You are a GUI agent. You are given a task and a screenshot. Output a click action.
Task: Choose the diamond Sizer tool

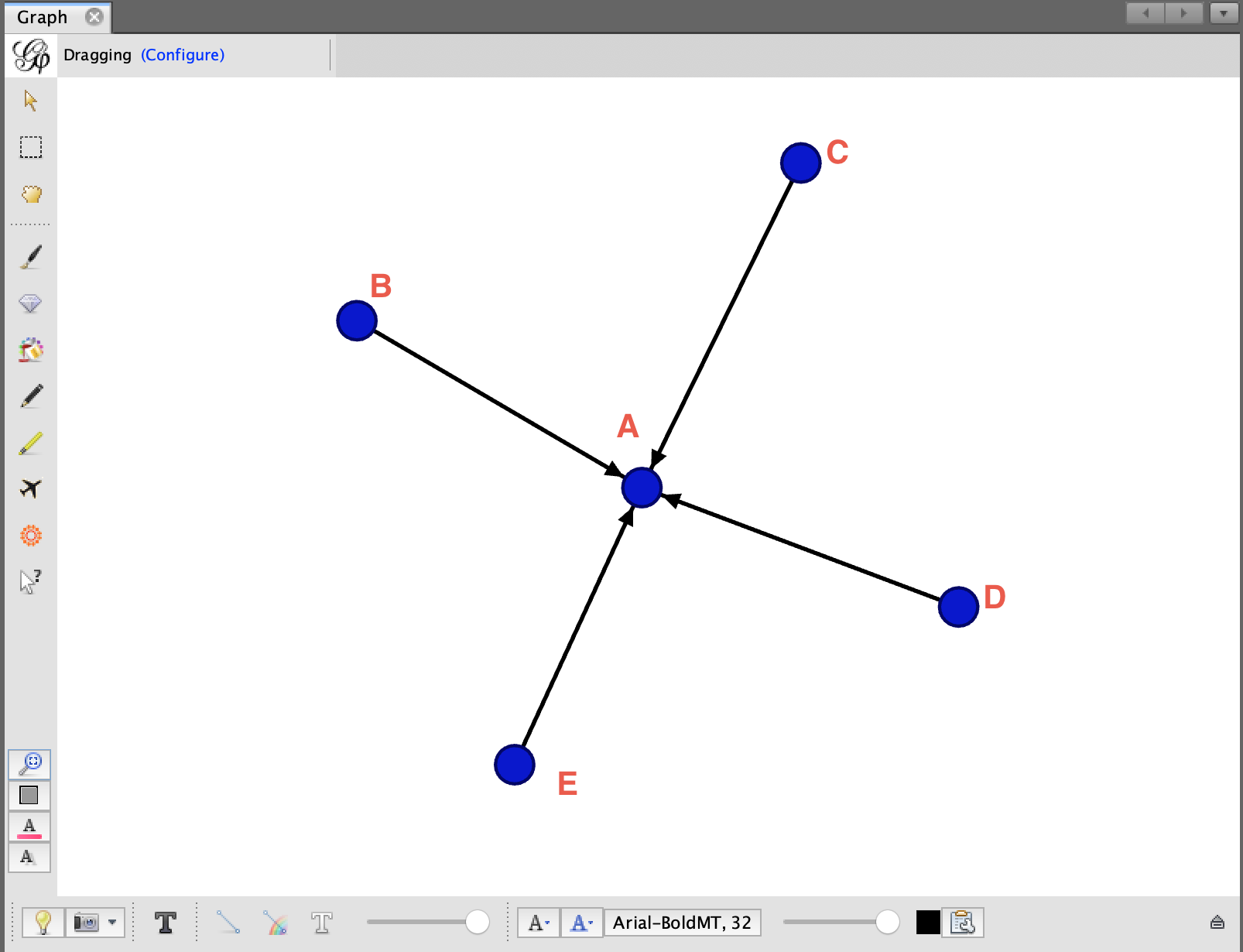(x=30, y=303)
